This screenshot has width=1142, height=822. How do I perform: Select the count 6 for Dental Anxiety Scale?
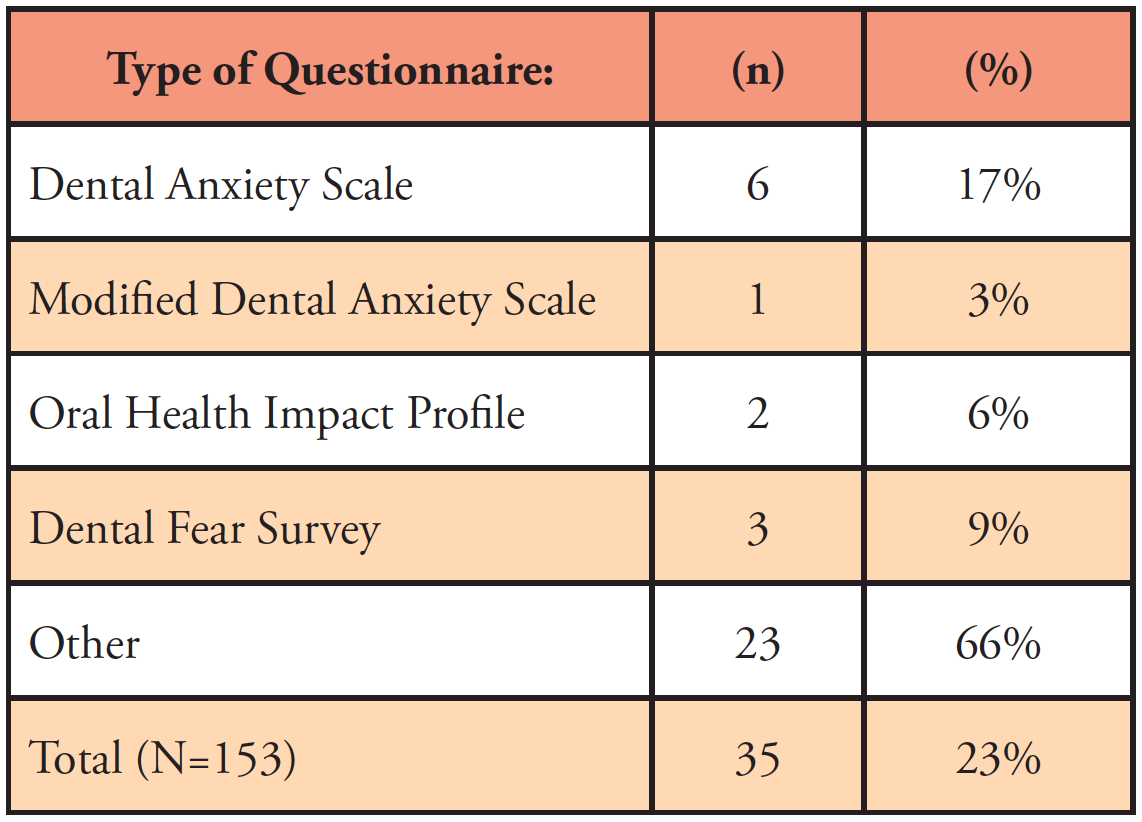tap(757, 185)
